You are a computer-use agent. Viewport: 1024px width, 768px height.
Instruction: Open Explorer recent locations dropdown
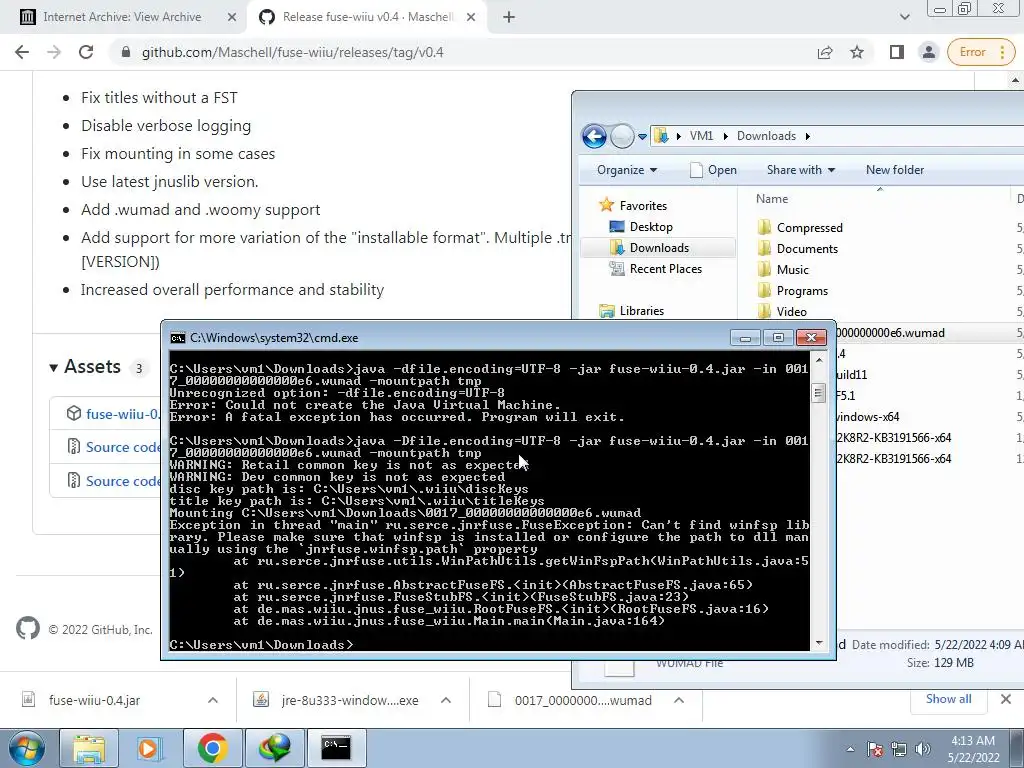643,136
